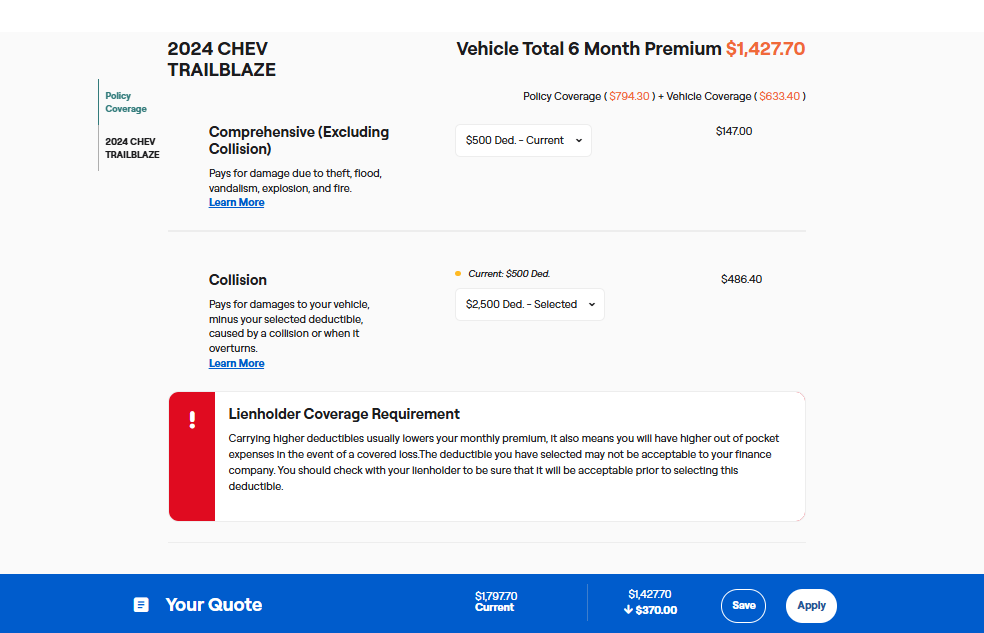Click the red exclamation alert icon

coord(192,420)
